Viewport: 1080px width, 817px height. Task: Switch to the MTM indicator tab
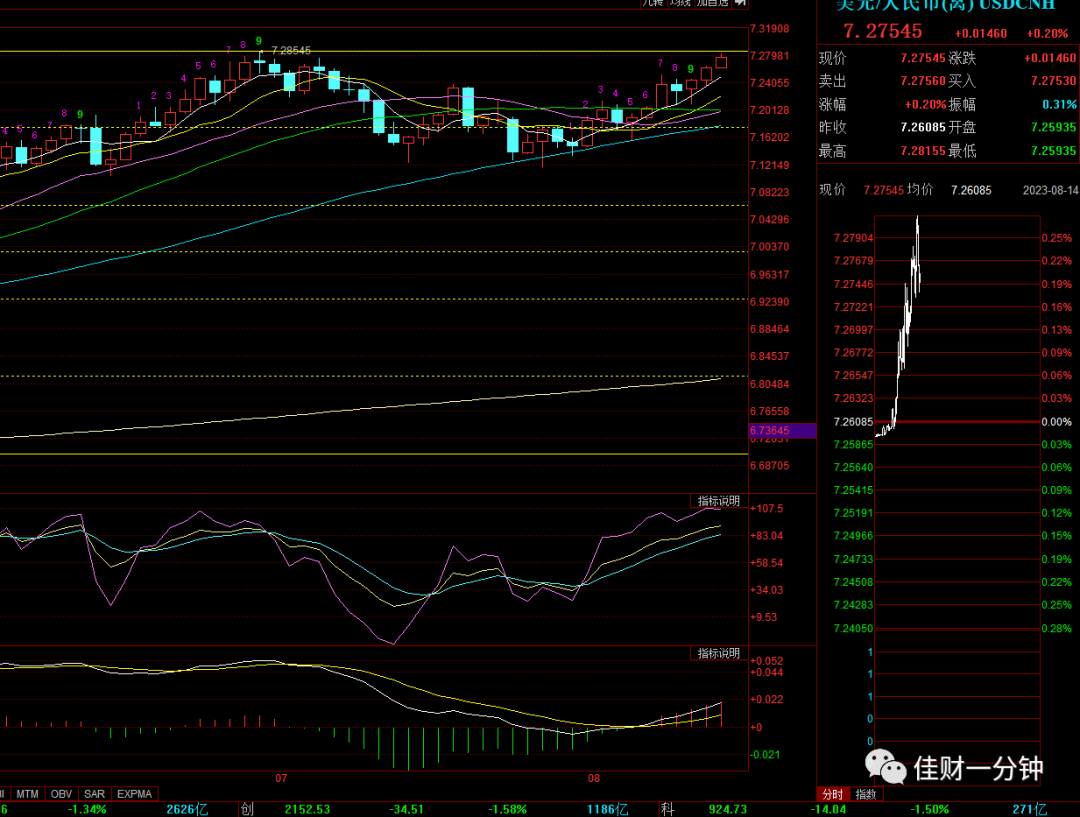pyautogui.click(x=28, y=794)
